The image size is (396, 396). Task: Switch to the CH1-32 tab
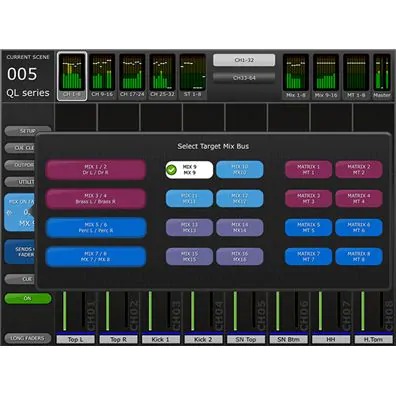tap(244, 60)
